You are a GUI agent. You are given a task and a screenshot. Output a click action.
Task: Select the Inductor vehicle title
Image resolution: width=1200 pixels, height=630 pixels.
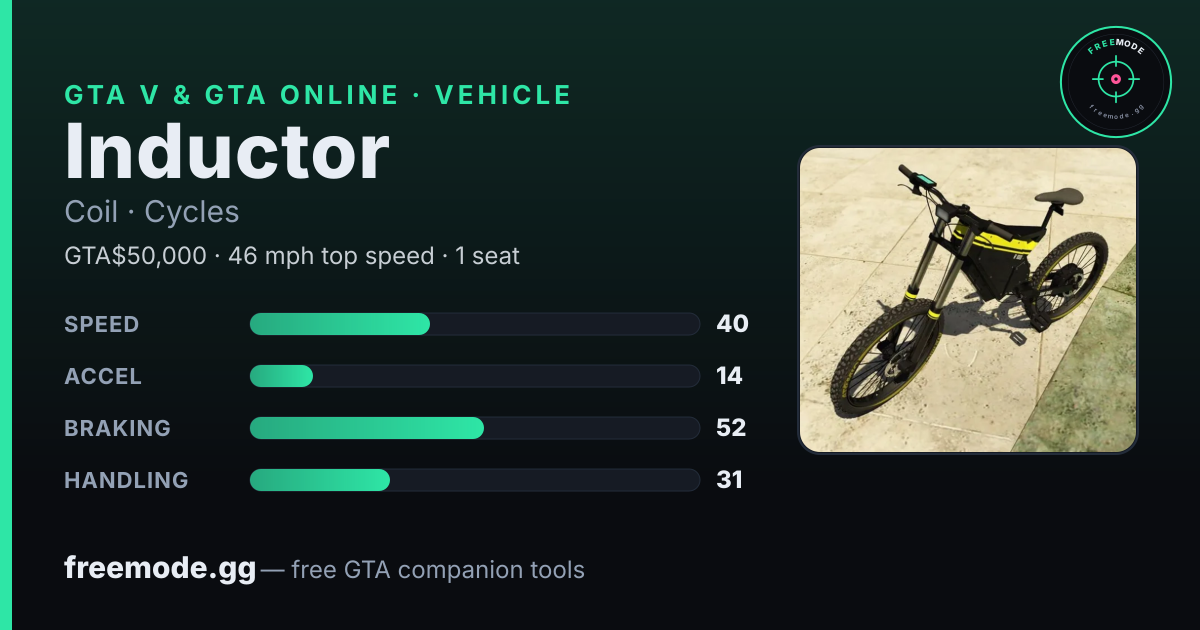pos(227,151)
